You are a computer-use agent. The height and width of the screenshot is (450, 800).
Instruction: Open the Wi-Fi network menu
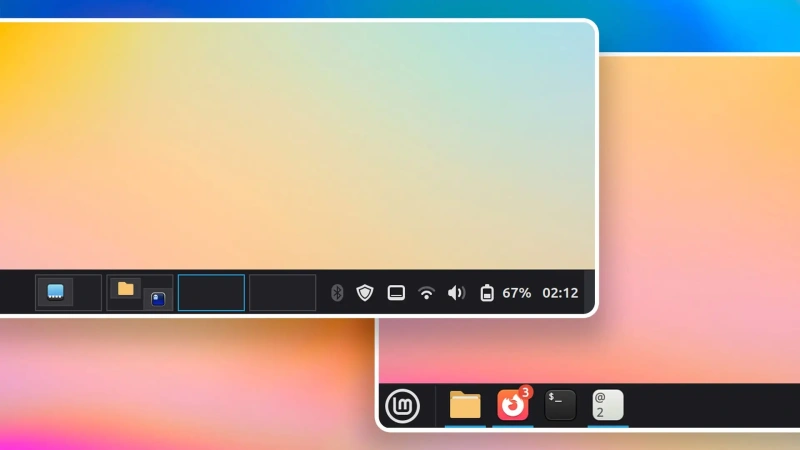pos(426,293)
